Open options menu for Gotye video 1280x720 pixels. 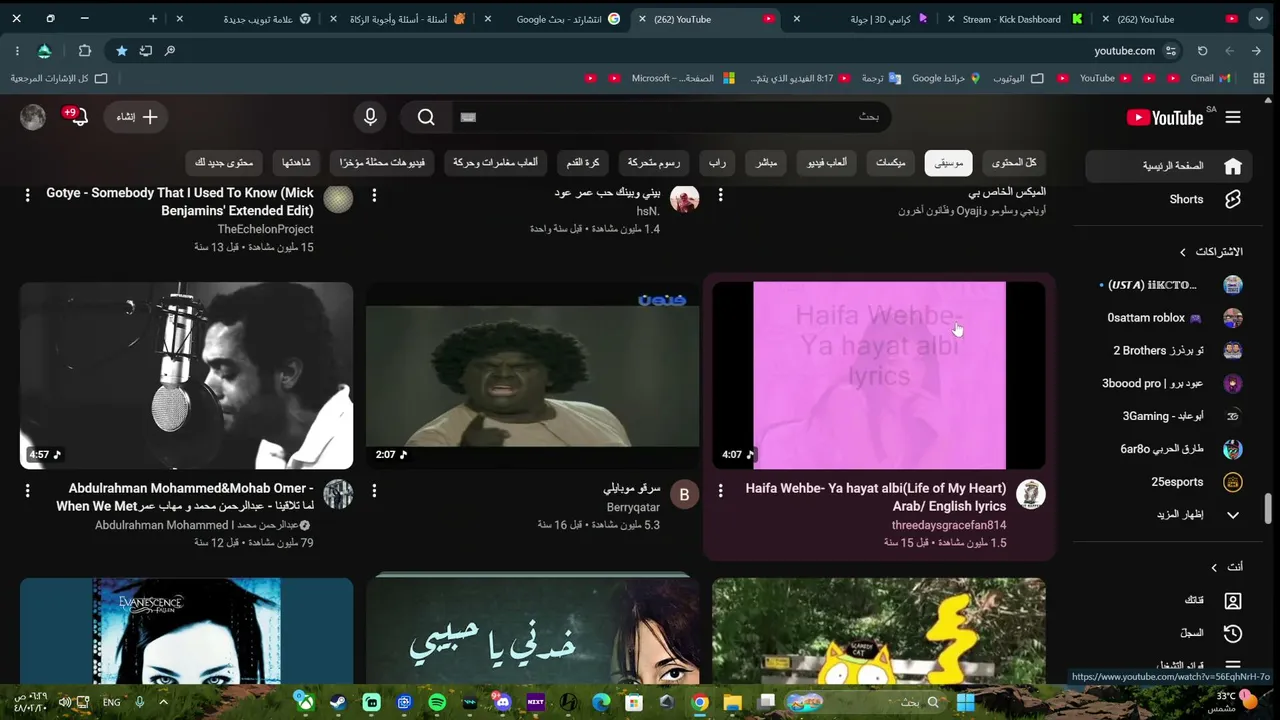coord(28,195)
